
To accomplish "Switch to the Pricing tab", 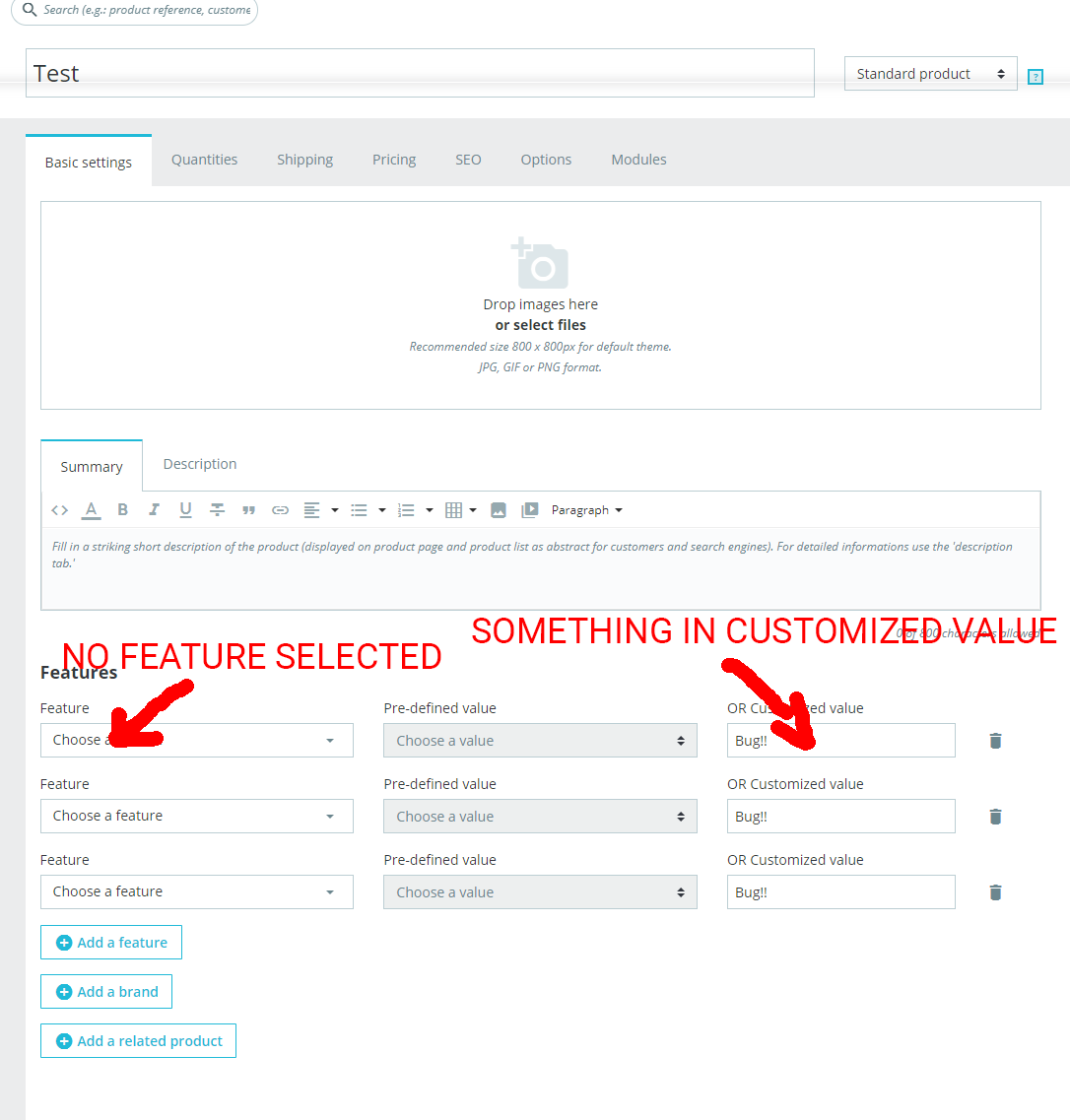I will [394, 160].
